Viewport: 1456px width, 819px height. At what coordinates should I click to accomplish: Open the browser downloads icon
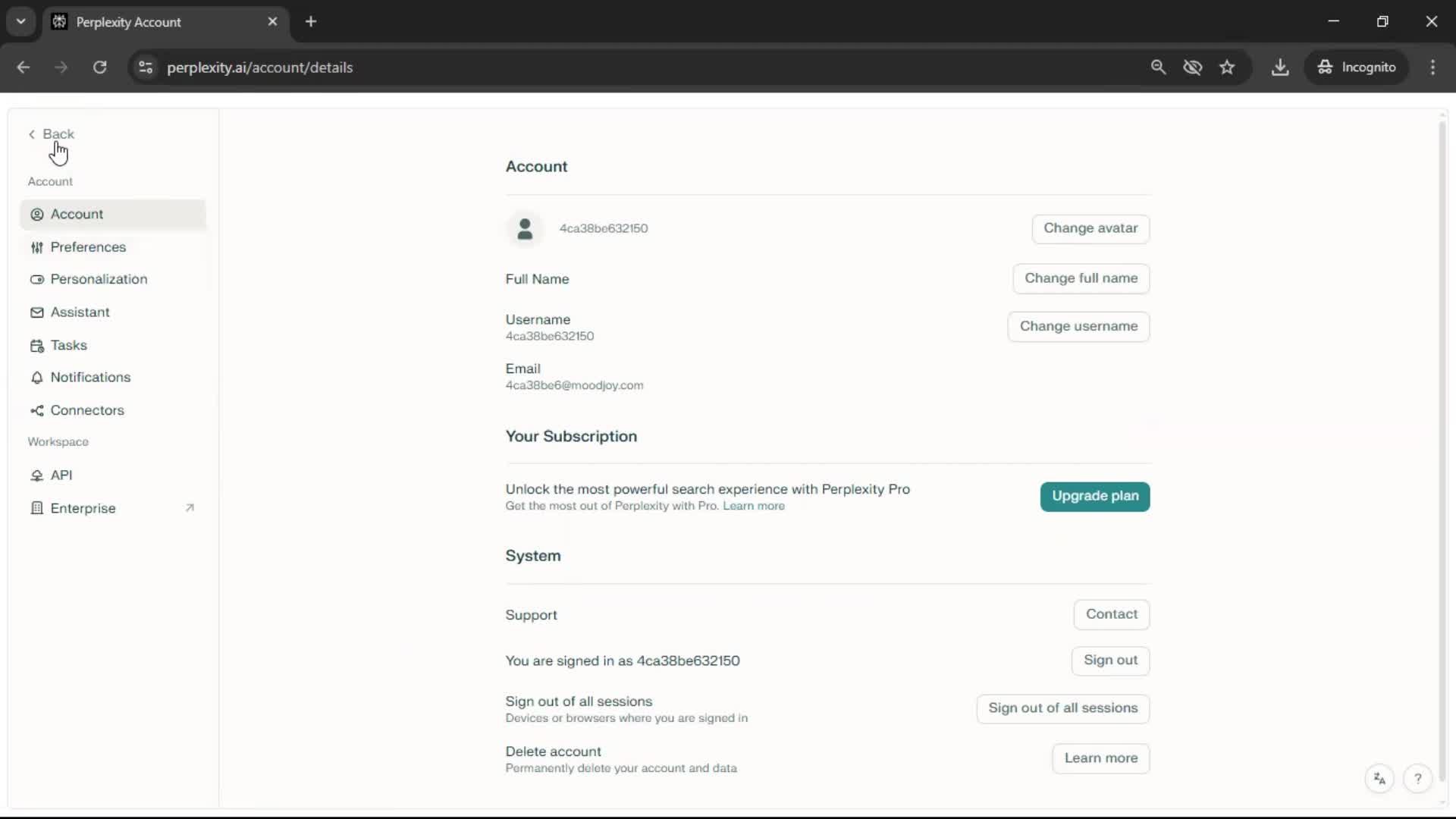[1280, 67]
